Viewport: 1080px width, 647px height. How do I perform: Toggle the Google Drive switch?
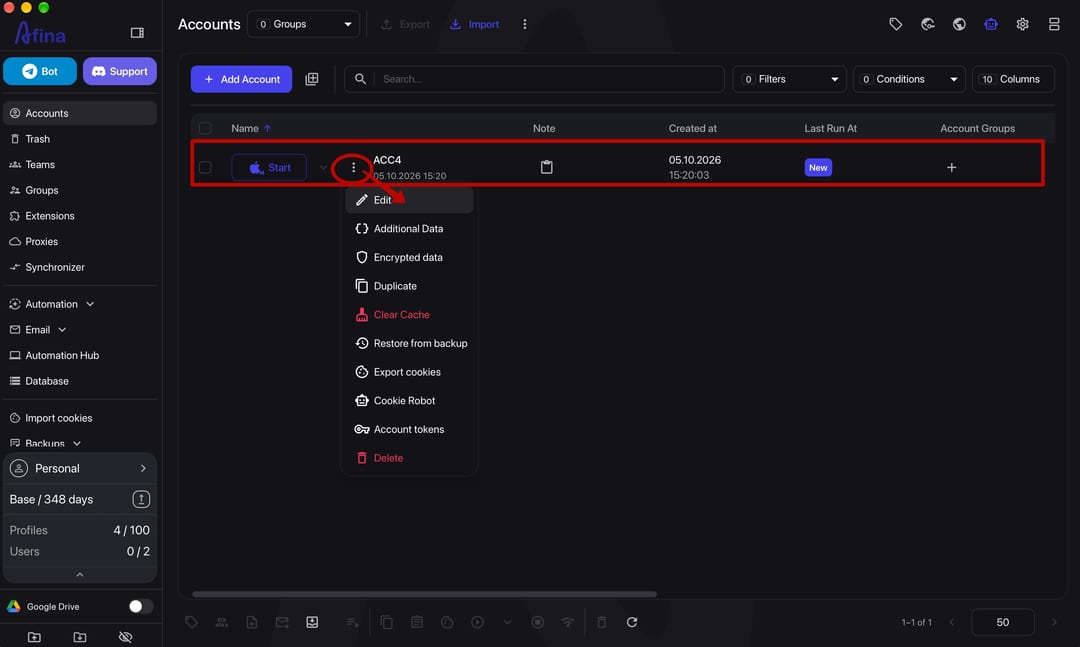click(x=141, y=606)
